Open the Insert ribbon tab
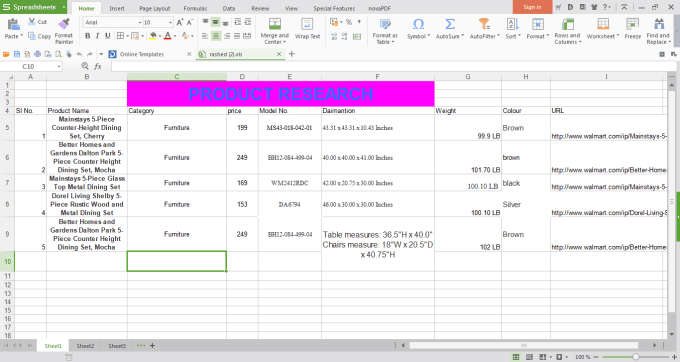680x362 pixels. point(117,8)
